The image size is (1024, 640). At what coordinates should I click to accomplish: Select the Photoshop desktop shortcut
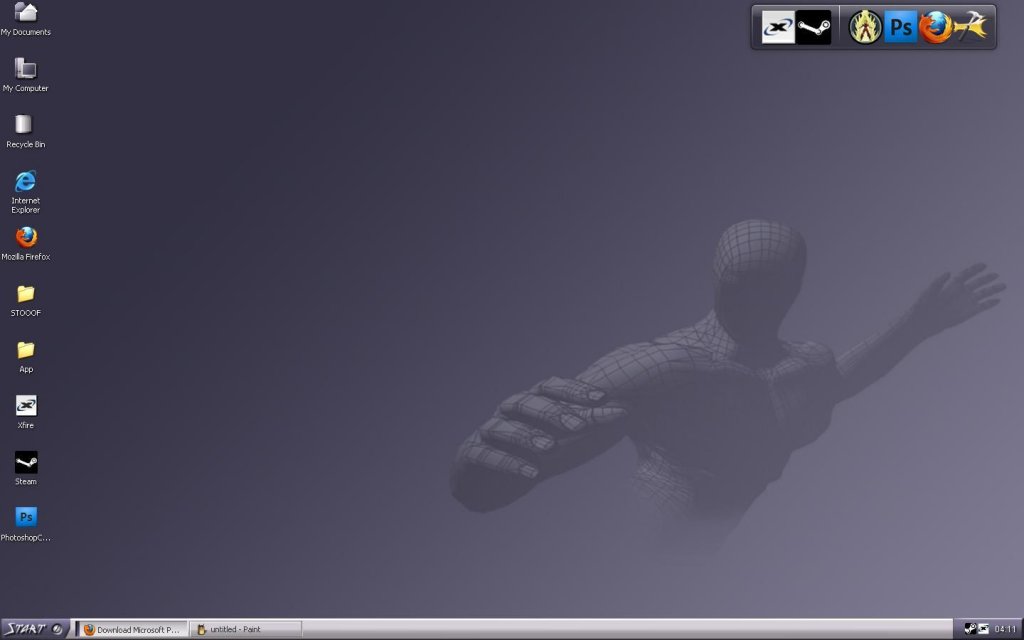[x=25, y=524]
